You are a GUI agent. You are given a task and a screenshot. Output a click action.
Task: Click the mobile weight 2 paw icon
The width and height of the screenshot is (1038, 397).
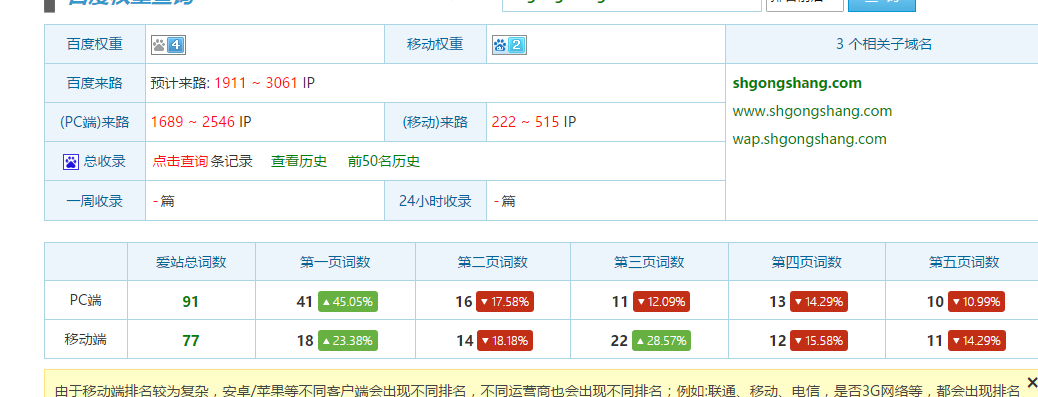point(509,45)
